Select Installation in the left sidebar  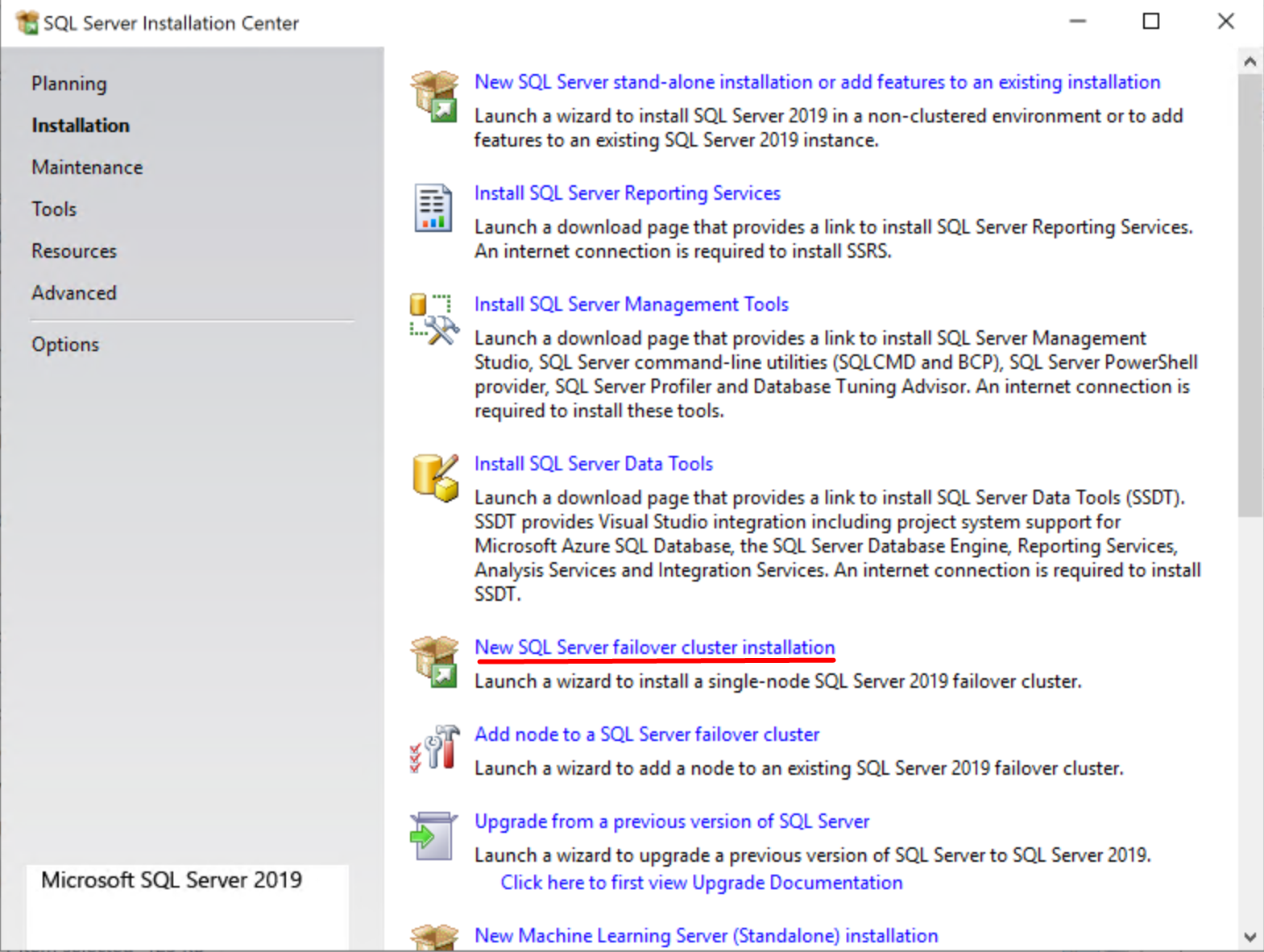81,126
